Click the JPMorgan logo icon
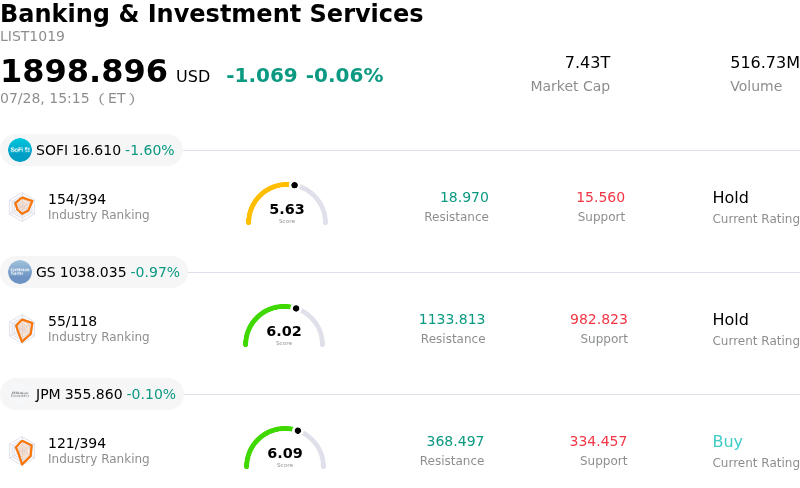The image size is (800, 488). click(x=20, y=394)
